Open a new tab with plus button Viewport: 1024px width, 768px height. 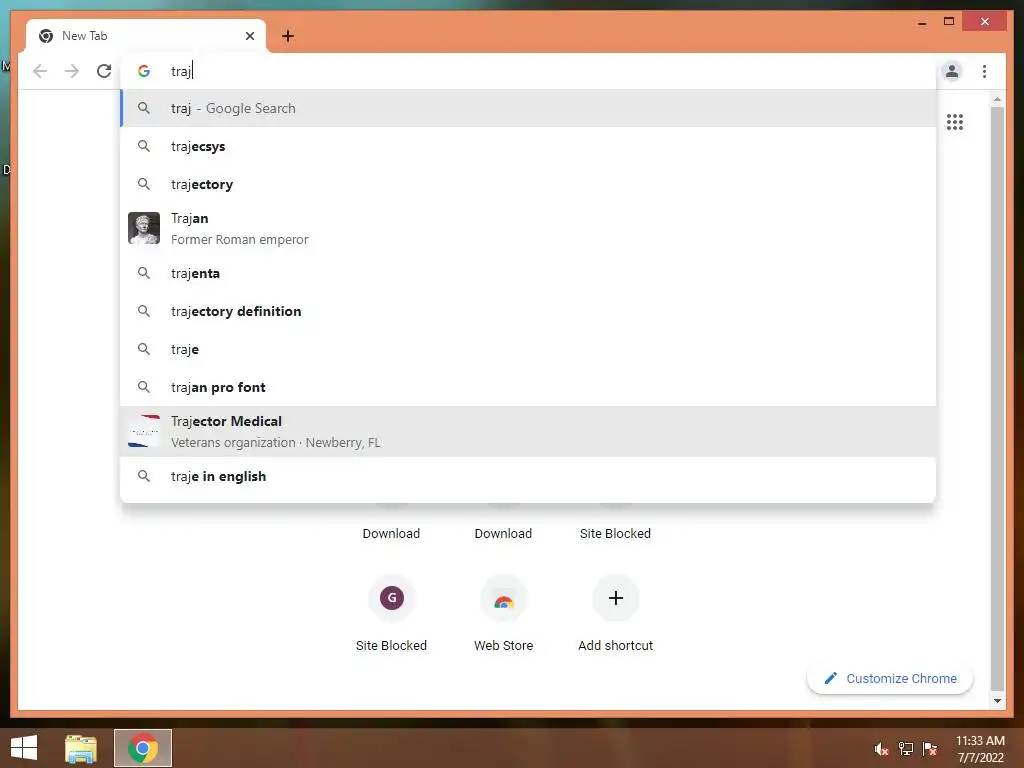pos(288,36)
